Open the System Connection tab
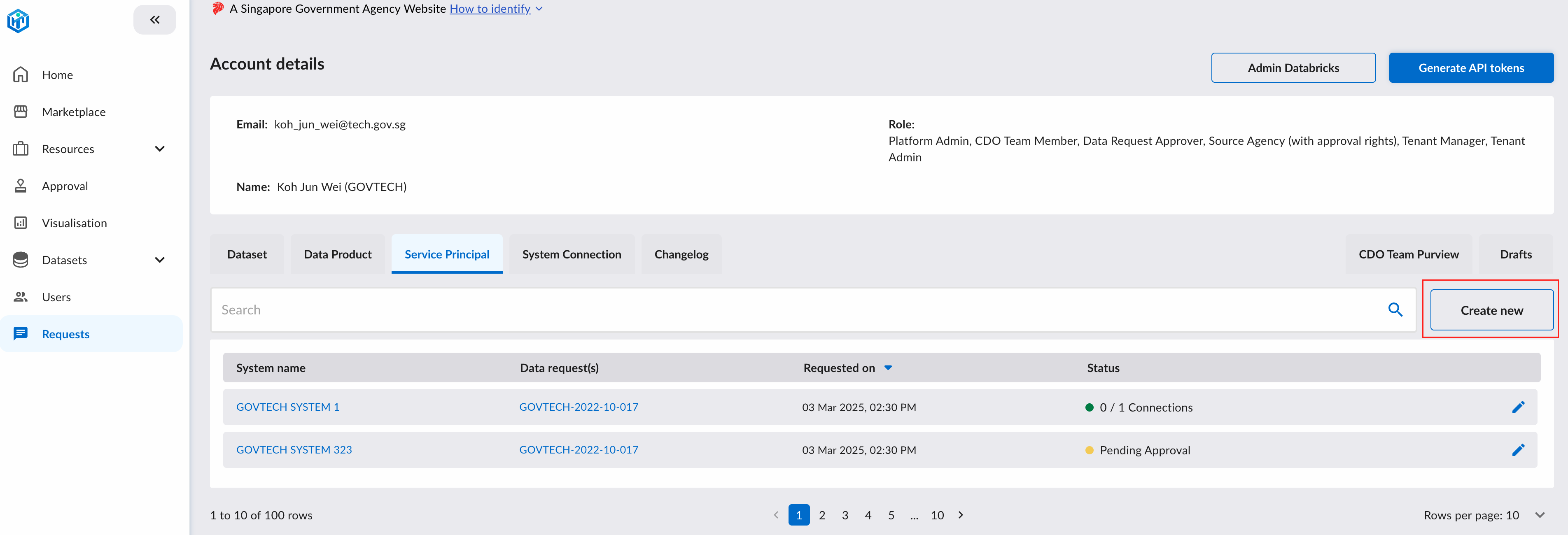 coord(572,254)
